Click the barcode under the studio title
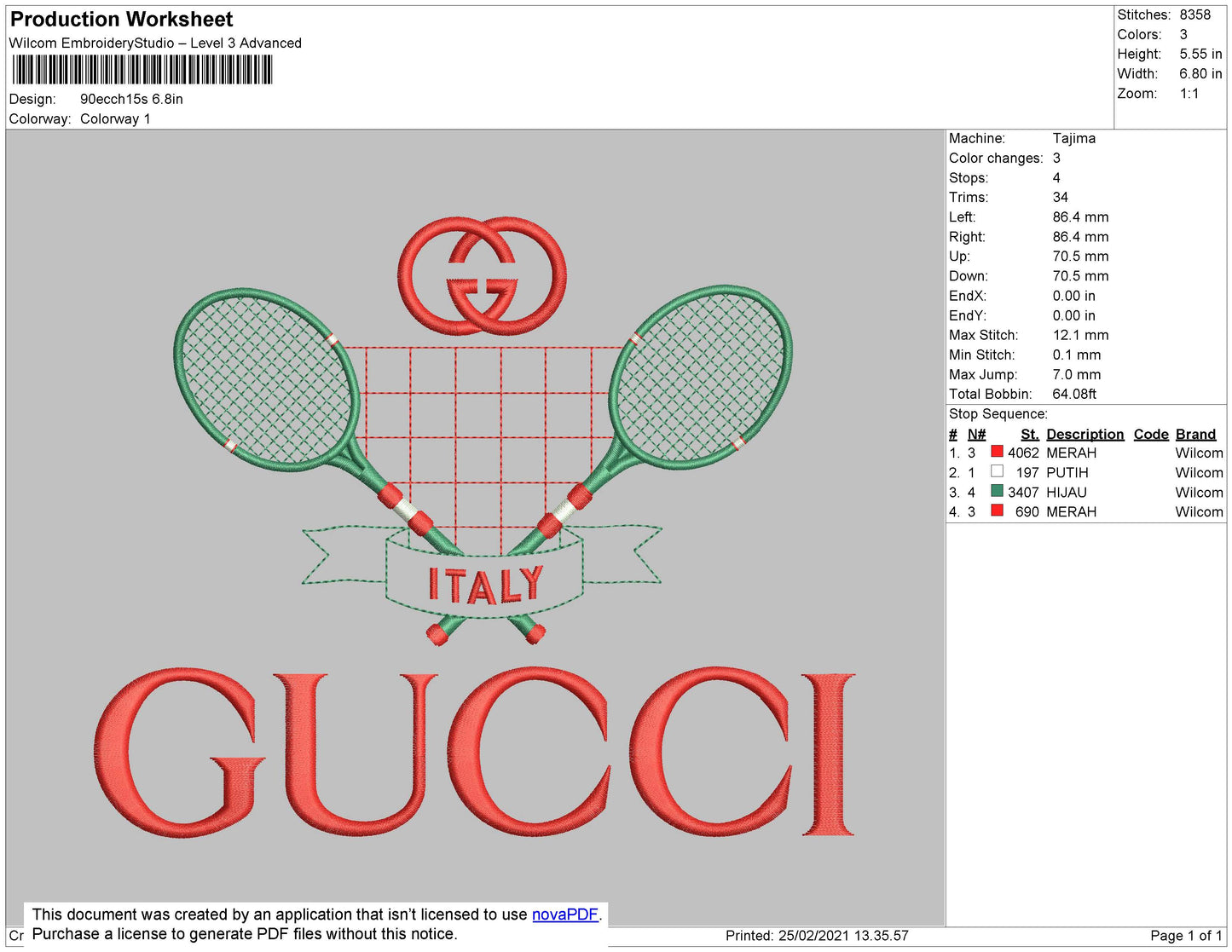Viewport: 1232px width, 952px height. (142, 70)
